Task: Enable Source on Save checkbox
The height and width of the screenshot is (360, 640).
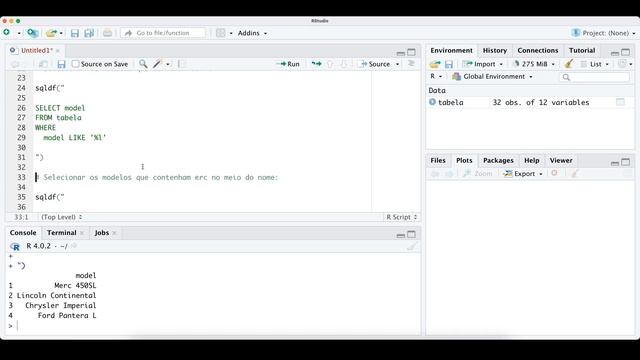Action: pyautogui.click(x=75, y=64)
